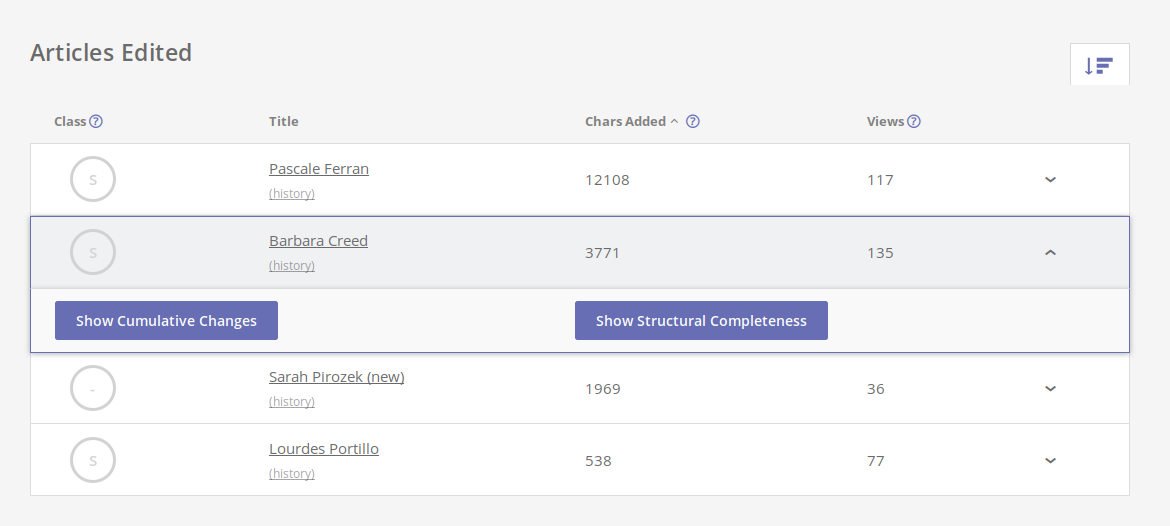Screen dimensions: 1170x526
Task: Click Barbara Creed's class S badge
Action: point(93,252)
